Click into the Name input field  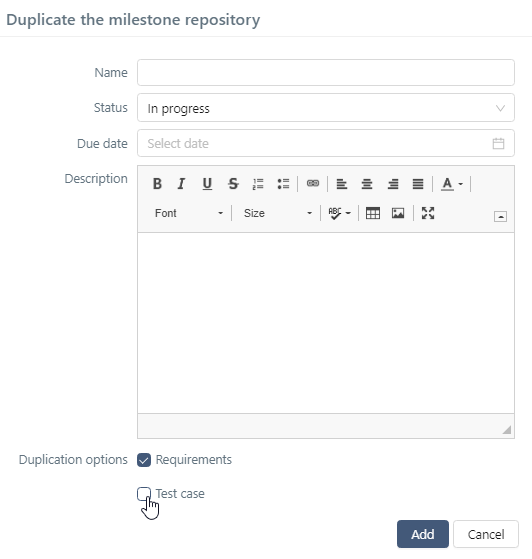(x=326, y=73)
